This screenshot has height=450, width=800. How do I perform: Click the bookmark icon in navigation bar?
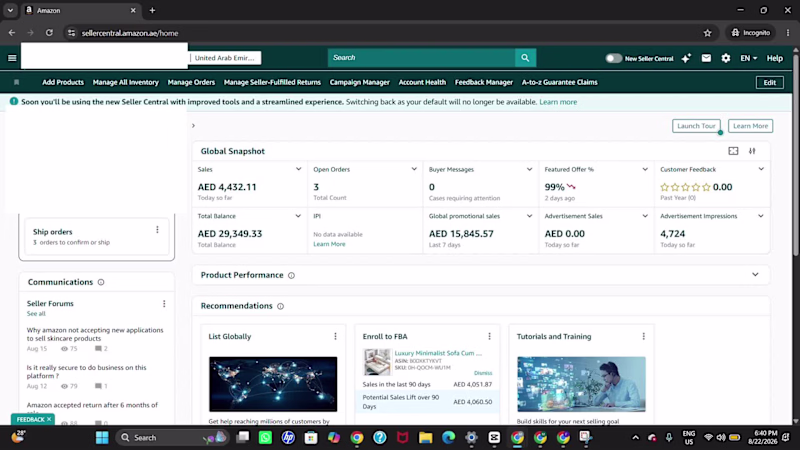click(16, 82)
